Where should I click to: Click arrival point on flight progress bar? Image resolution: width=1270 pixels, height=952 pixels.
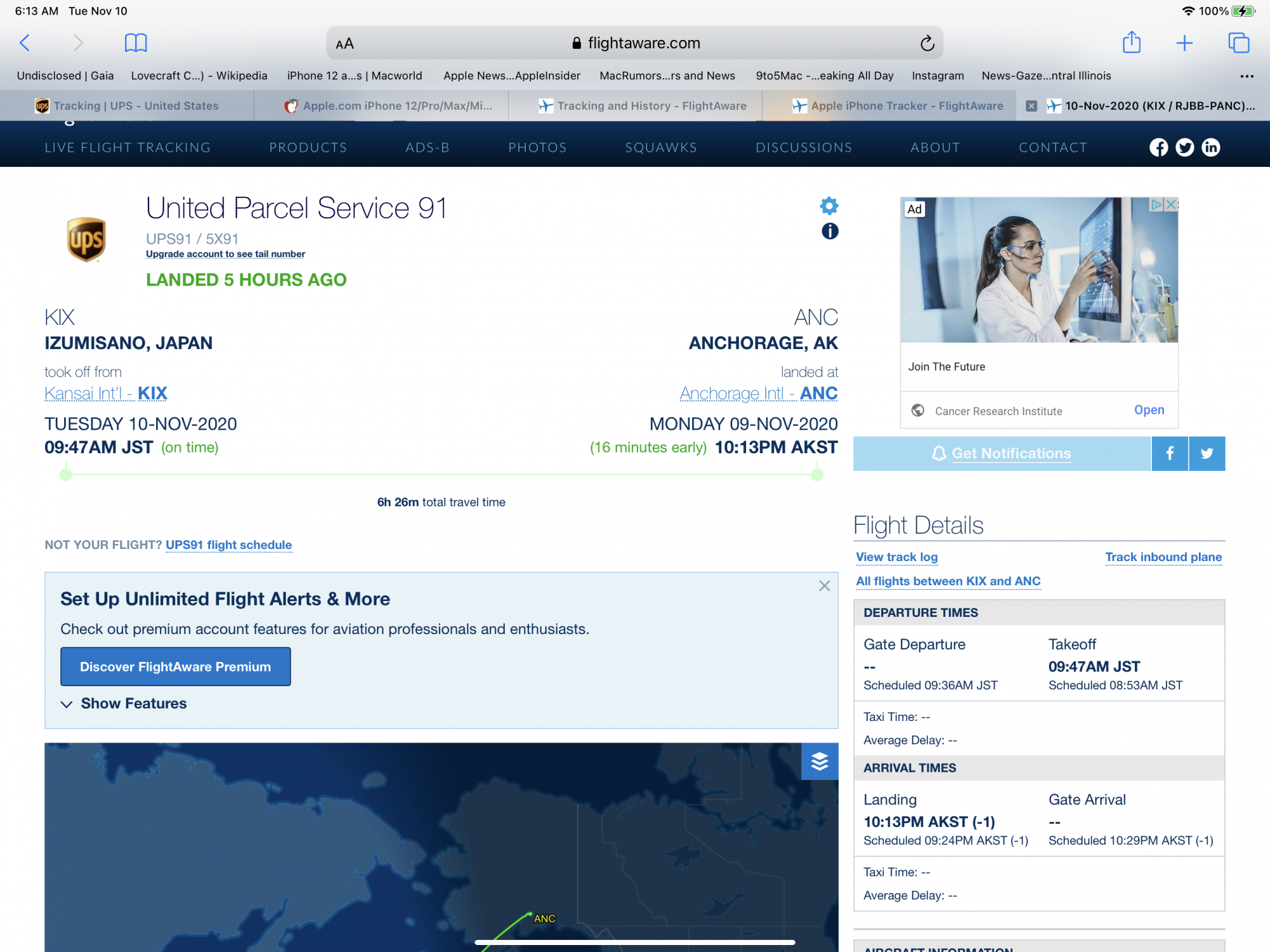[x=817, y=474]
